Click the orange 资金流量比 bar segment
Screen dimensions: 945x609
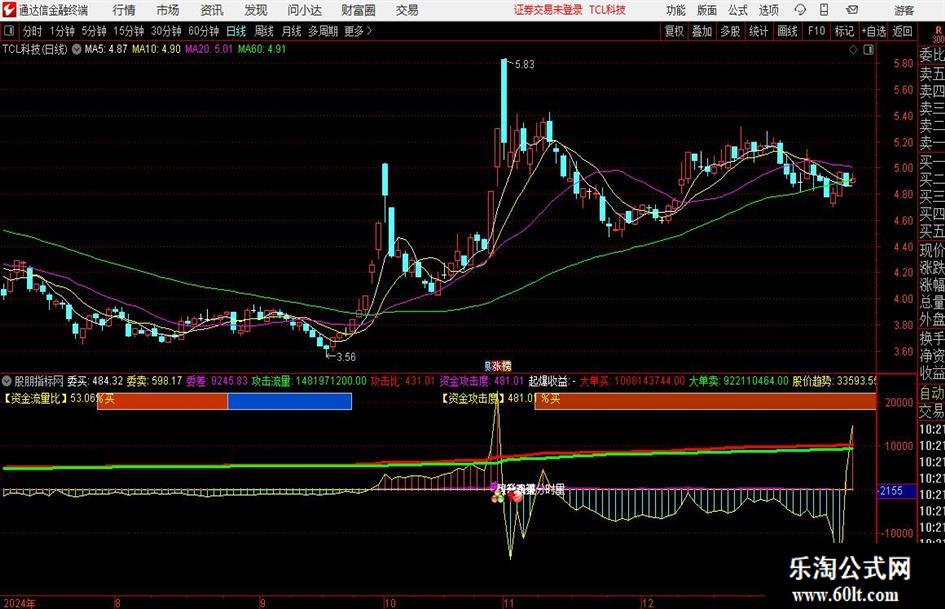click(x=162, y=400)
